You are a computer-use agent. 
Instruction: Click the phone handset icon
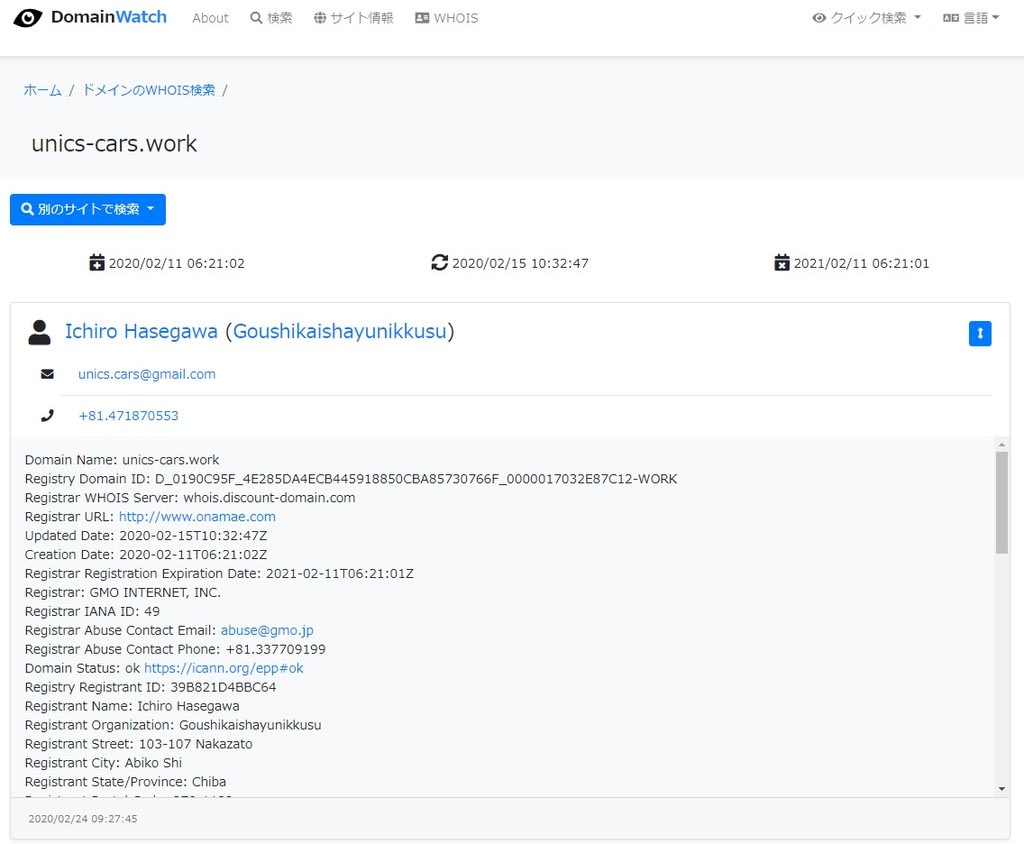click(x=47, y=415)
